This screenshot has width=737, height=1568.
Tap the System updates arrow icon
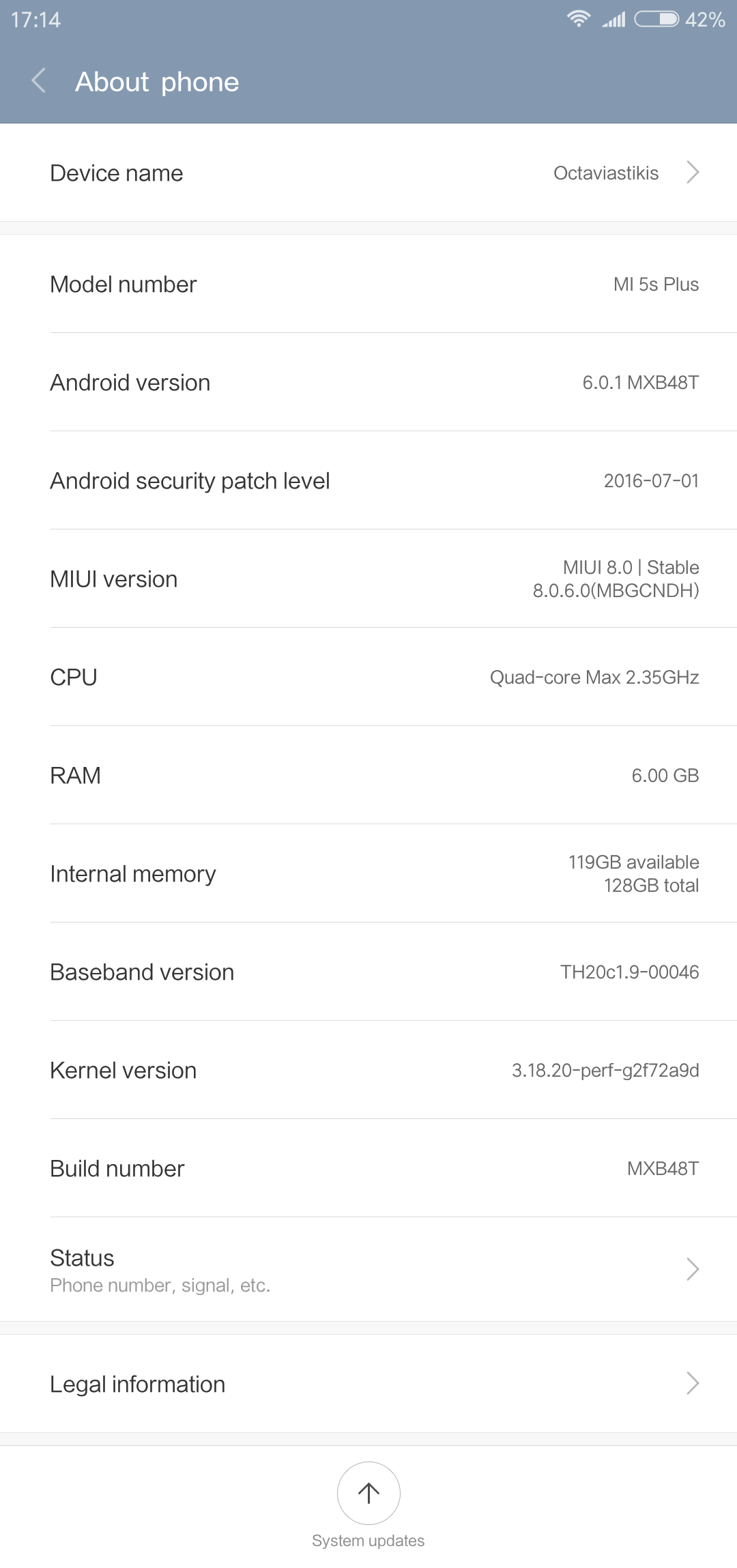369,1492
